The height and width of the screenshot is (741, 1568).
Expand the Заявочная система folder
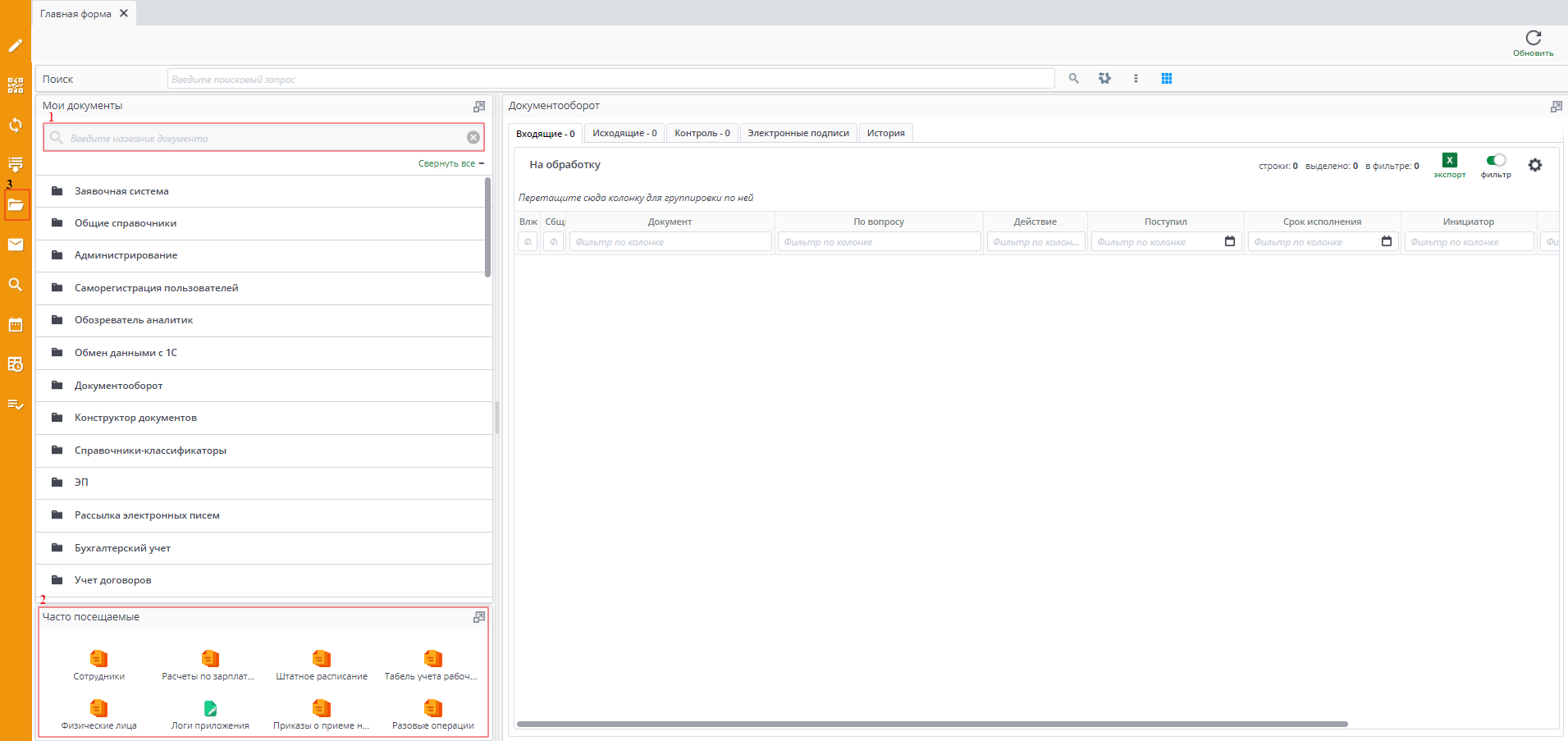121,191
